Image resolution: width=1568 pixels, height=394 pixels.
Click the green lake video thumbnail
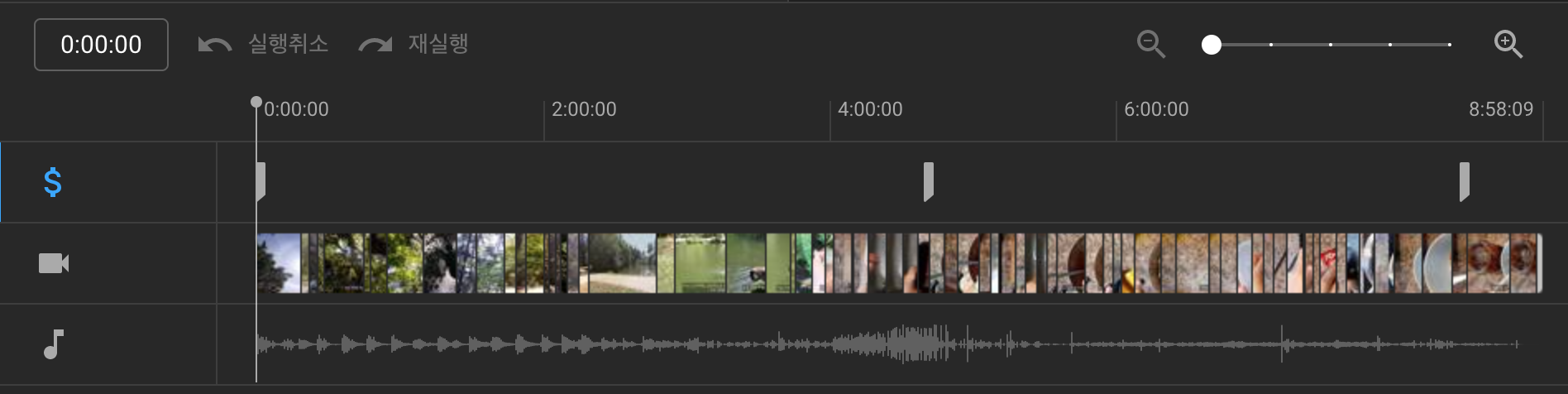700,263
